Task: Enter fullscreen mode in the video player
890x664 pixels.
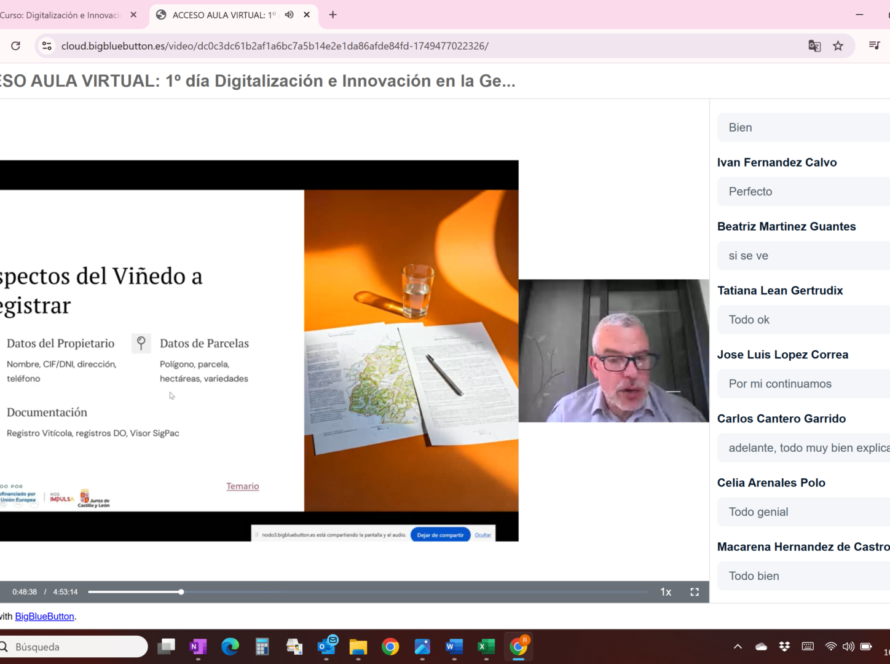Action: tap(694, 592)
